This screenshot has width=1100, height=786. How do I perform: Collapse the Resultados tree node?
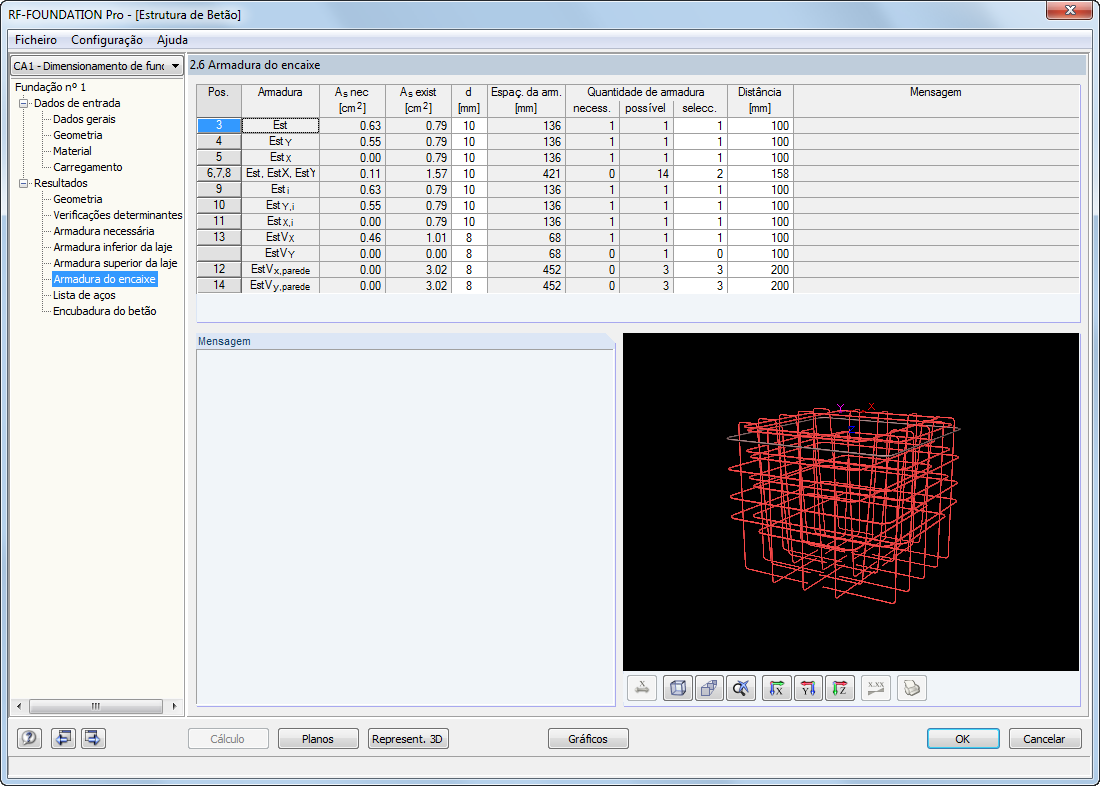[24, 183]
